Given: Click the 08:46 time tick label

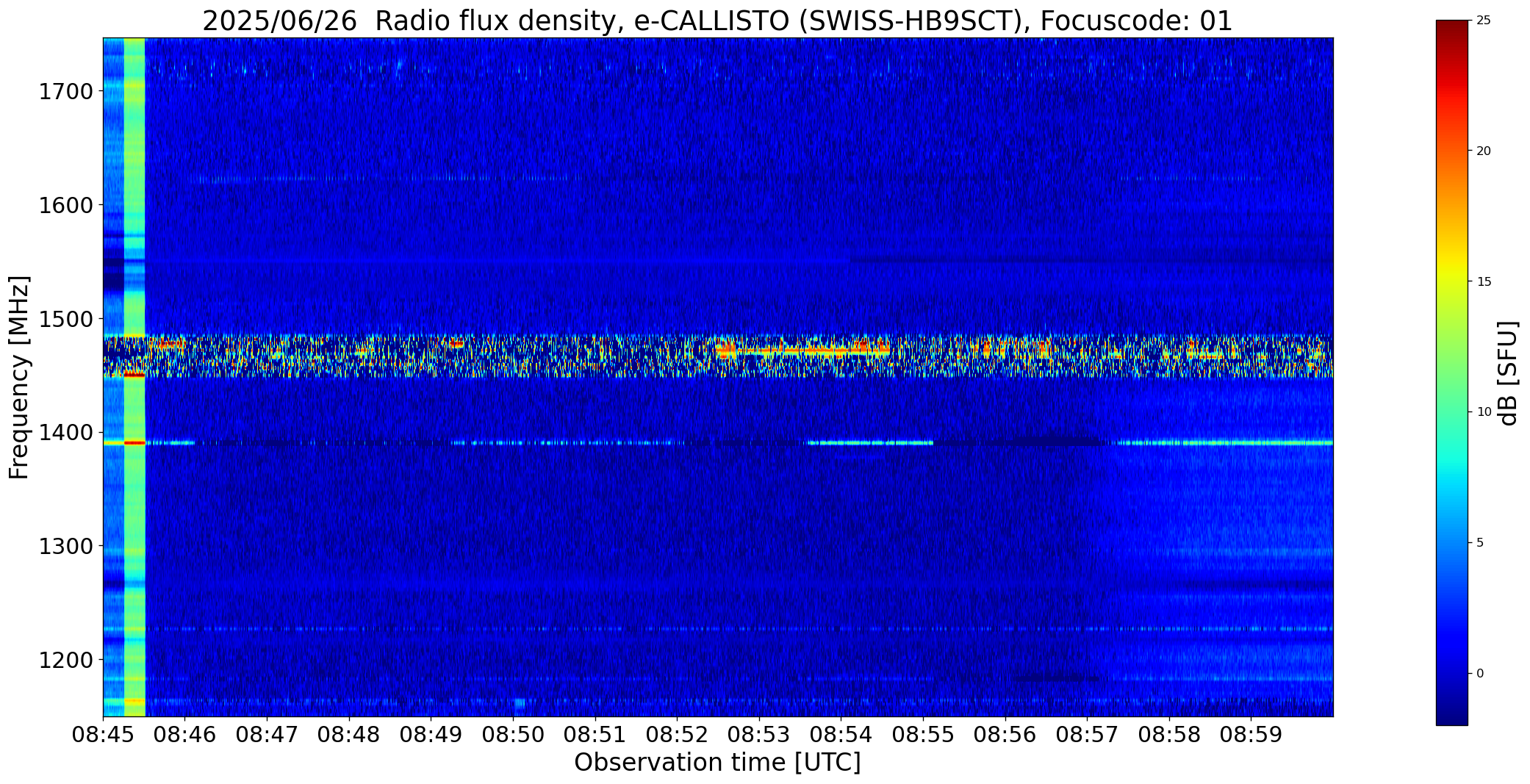Looking at the screenshot, I should coord(185,734).
